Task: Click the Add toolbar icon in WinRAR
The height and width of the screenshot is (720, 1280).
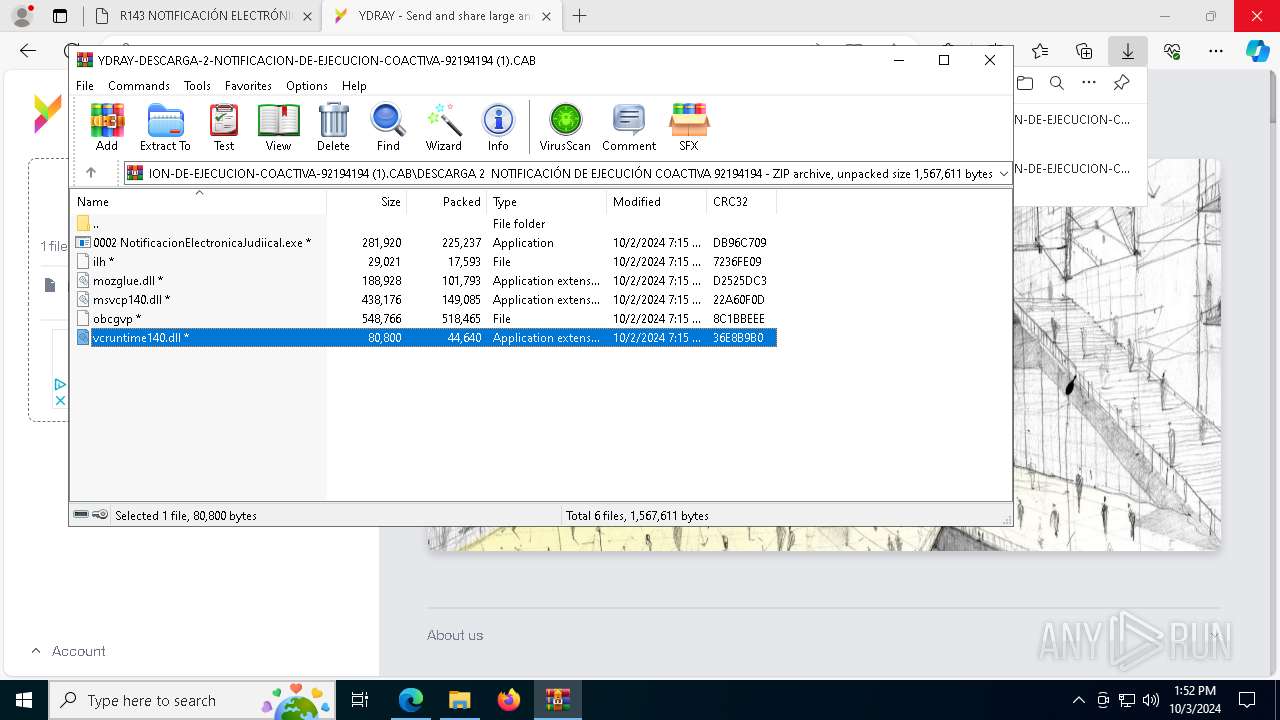Action: pos(107,127)
